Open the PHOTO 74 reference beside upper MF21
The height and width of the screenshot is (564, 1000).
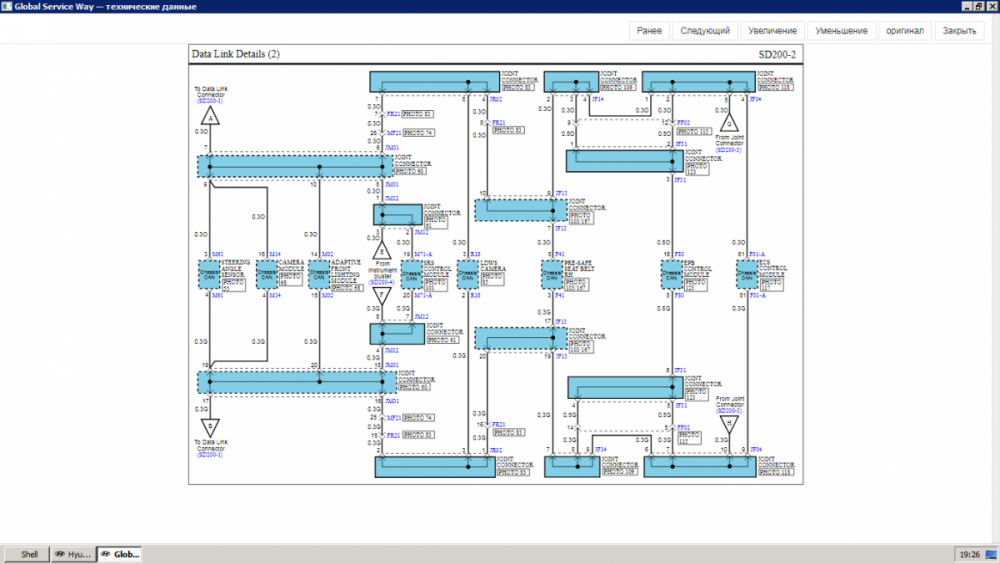pyautogui.click(x=419, y=132)
